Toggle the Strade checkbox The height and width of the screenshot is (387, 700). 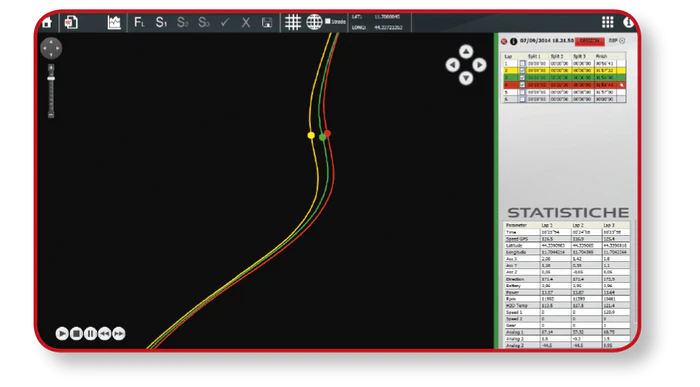328,21
